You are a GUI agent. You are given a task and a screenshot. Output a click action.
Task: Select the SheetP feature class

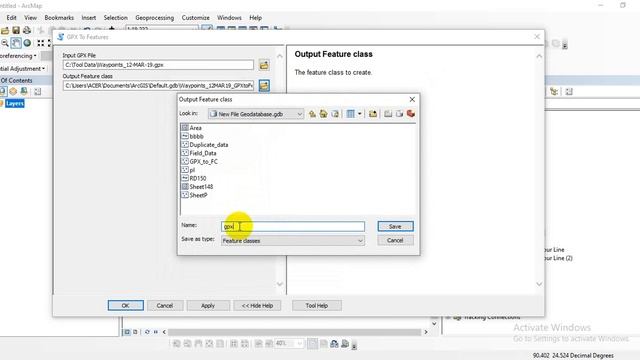(194, 195)
